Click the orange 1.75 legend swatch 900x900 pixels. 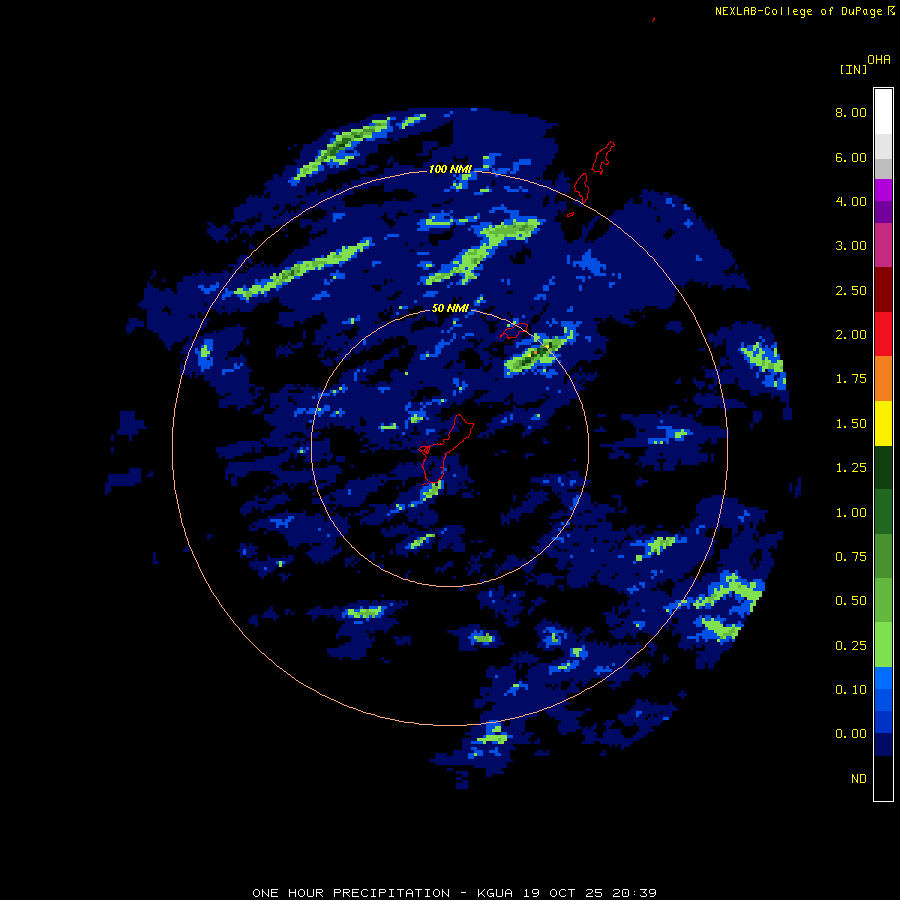pos(883,378)
